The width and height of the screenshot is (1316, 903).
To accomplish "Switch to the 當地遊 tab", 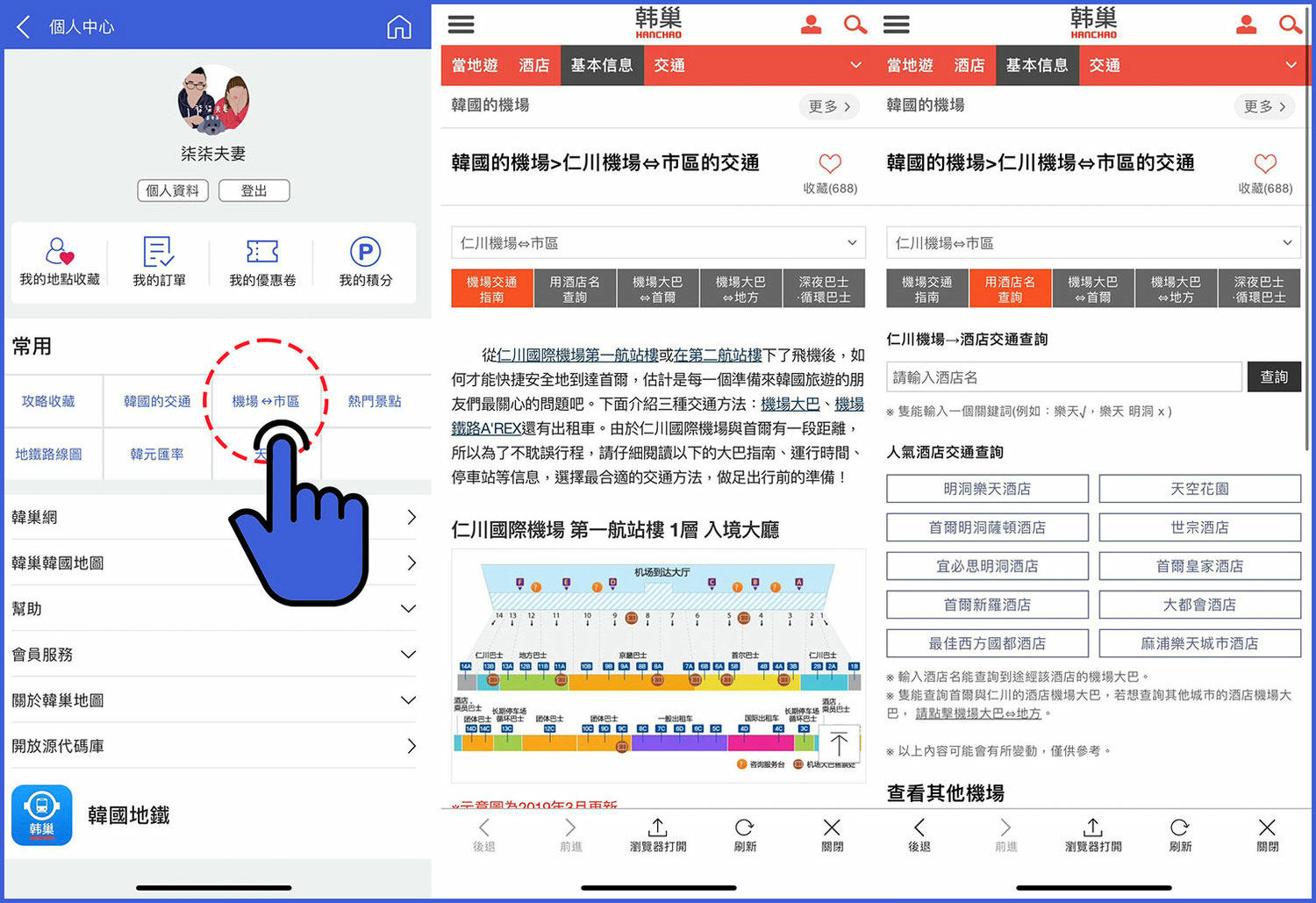I will click(x=475, y=65).
